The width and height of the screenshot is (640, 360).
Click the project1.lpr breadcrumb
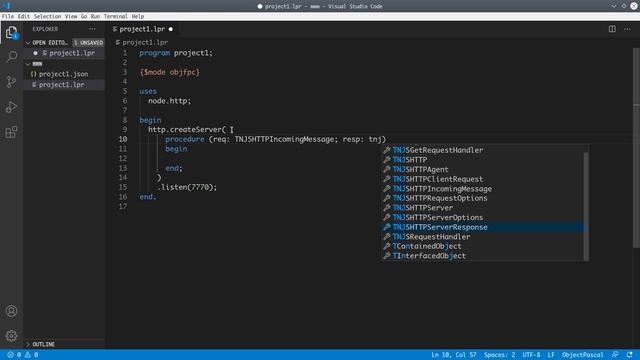[142, 42]
